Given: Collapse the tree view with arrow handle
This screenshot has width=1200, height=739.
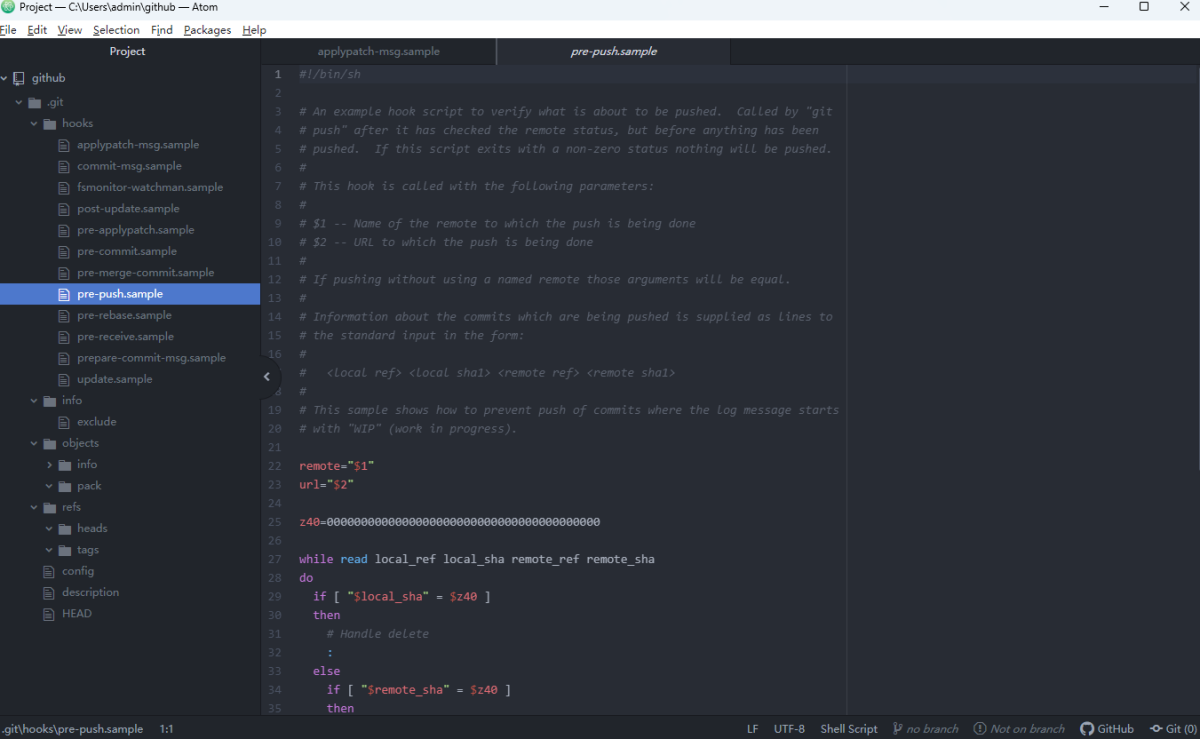Looking at the screenshot, I should click(x=267, y=377).
